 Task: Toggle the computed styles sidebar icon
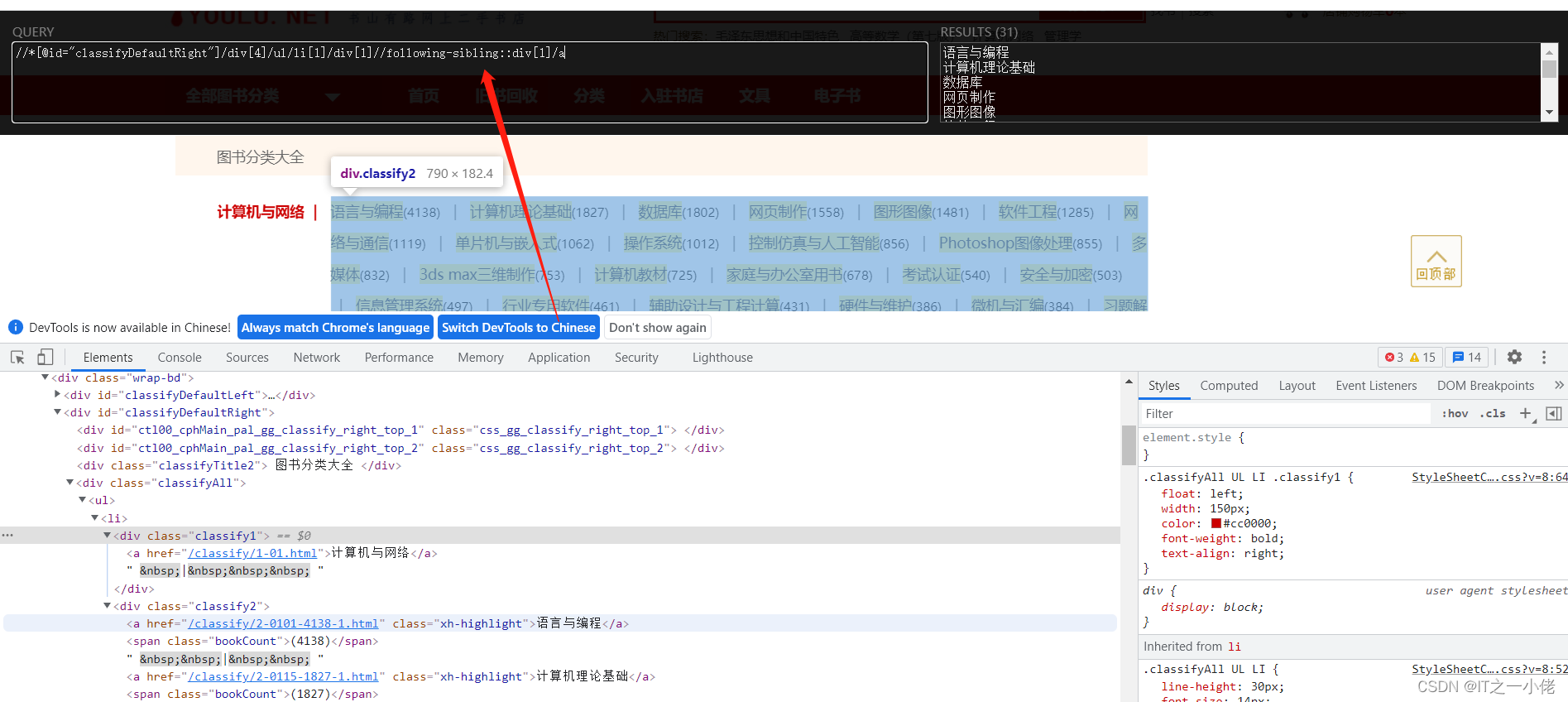point(1553,413)
